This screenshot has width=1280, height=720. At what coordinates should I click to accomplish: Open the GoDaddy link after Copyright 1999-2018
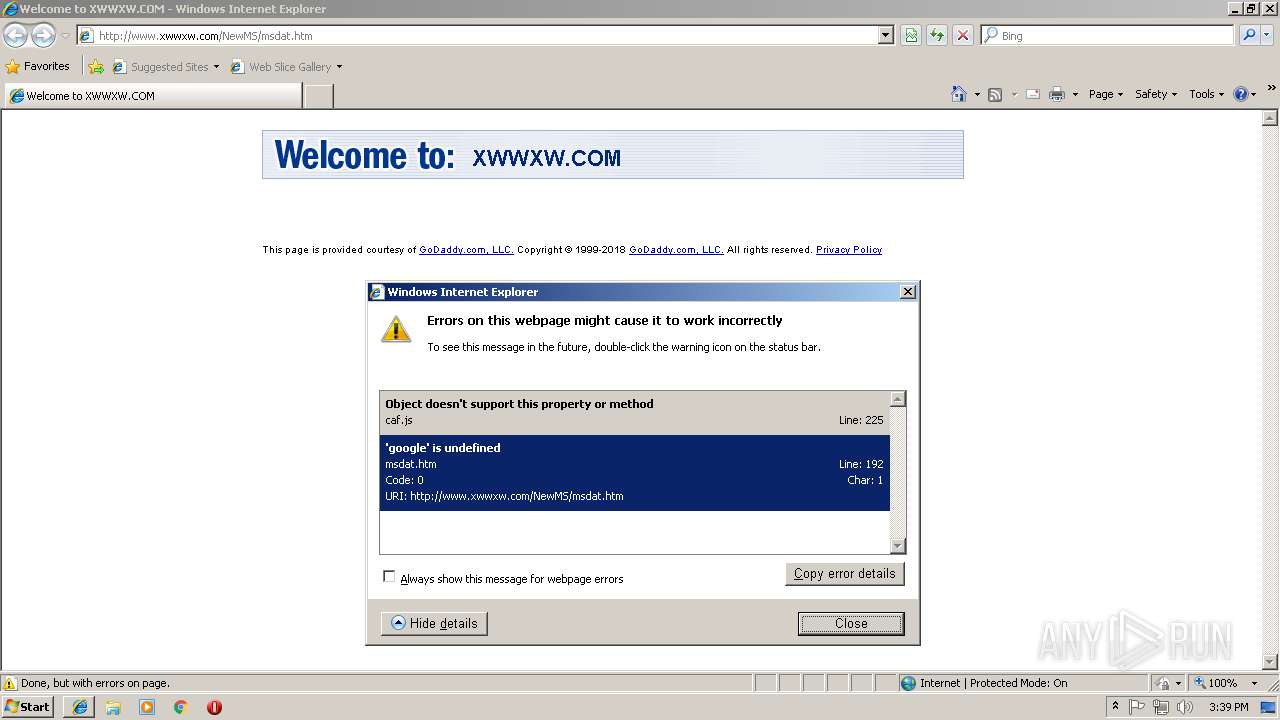(676, 250)
